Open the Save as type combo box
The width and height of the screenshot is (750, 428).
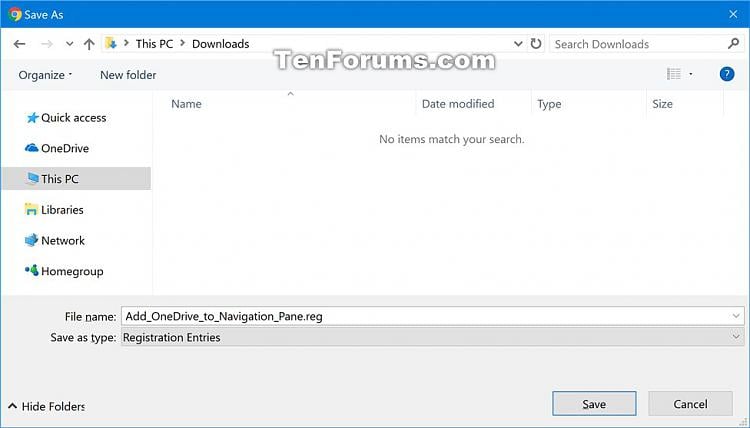click(x=432, y=337)
